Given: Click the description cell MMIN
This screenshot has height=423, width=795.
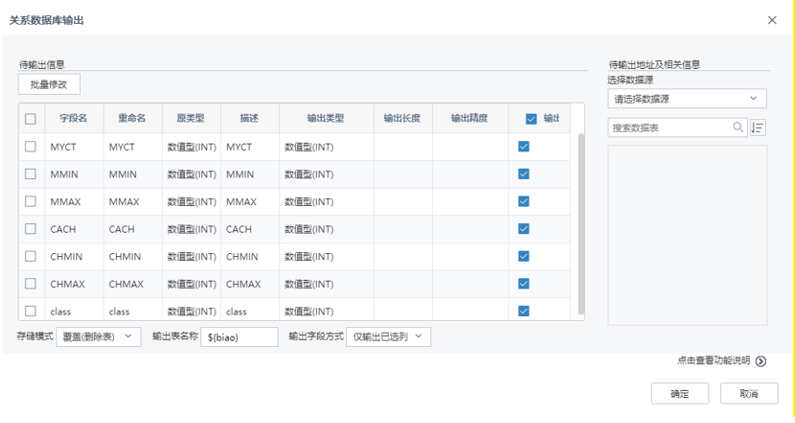Looking at the screenshot, I should pyautogui.click(x=250, y=174).
